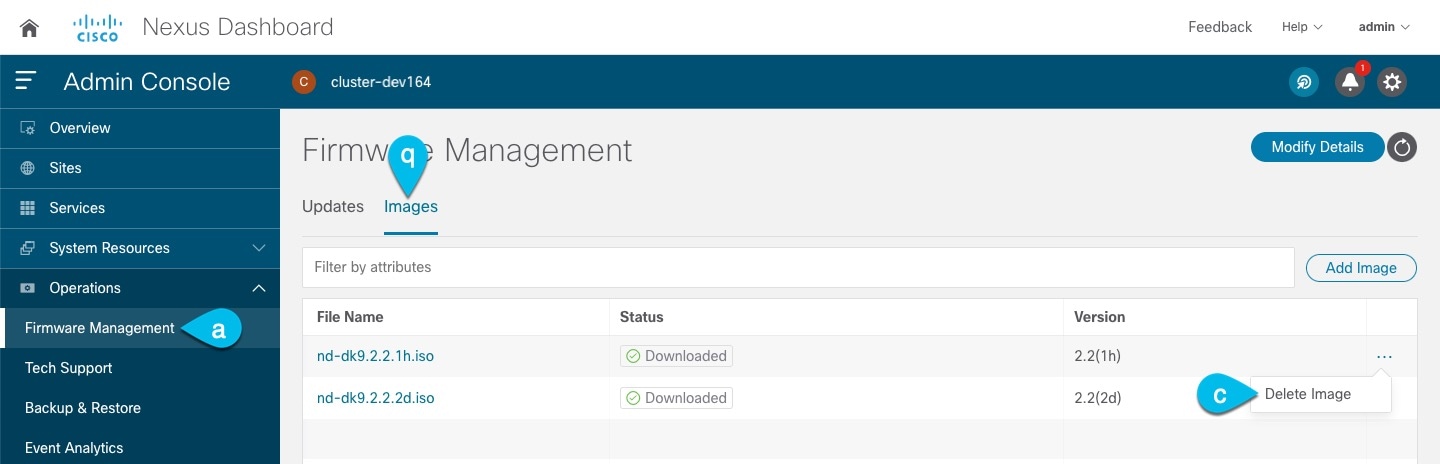Viewport: 1440px width, 464px height.
Task: Go to the Nexus Dashboard home icon
Action: point(29,28)
